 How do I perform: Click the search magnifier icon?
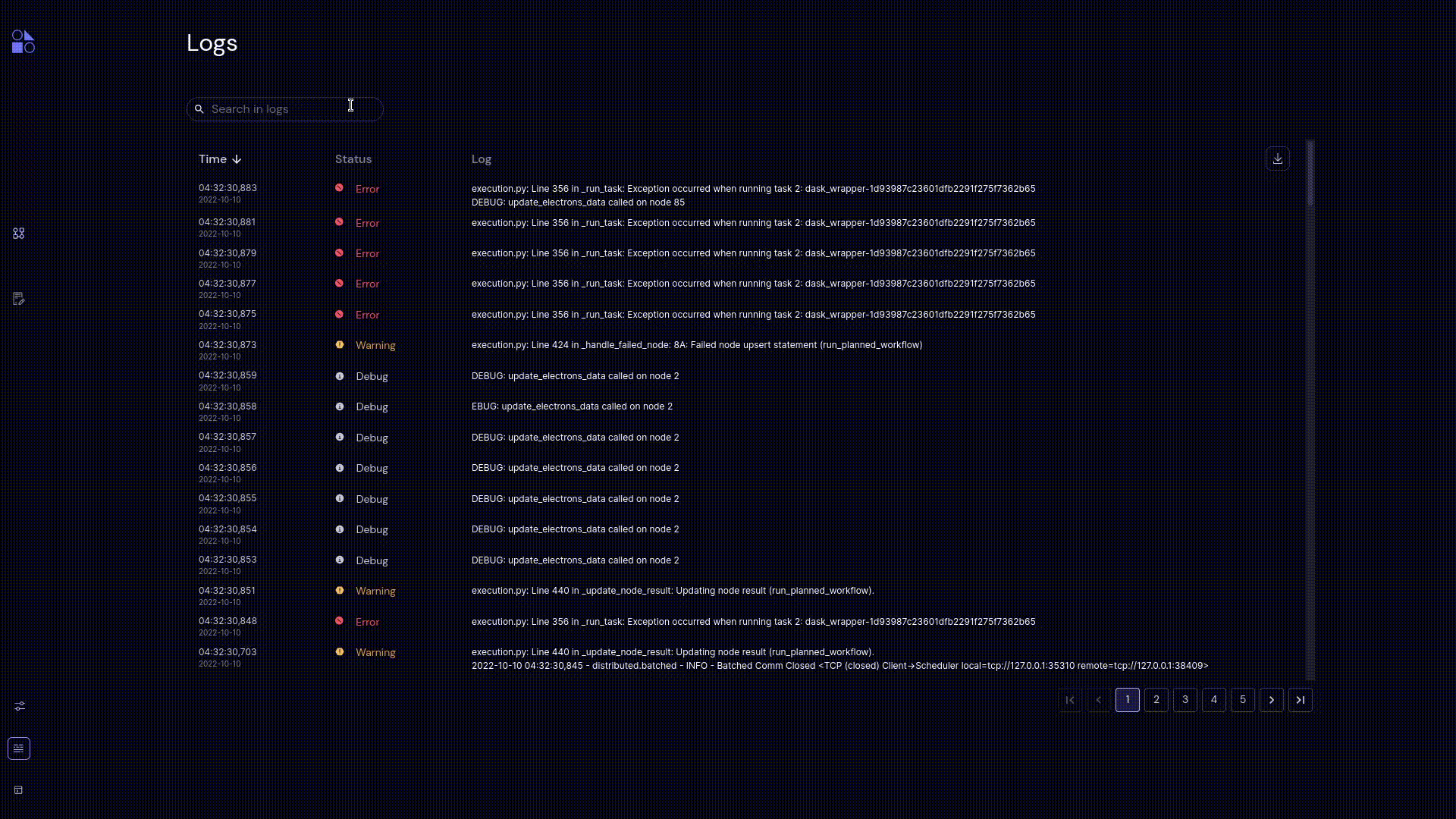[199, 109]
